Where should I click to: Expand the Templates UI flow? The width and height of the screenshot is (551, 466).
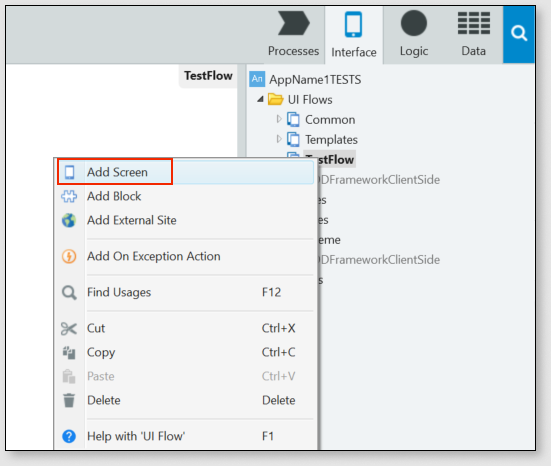pos(279,139)
